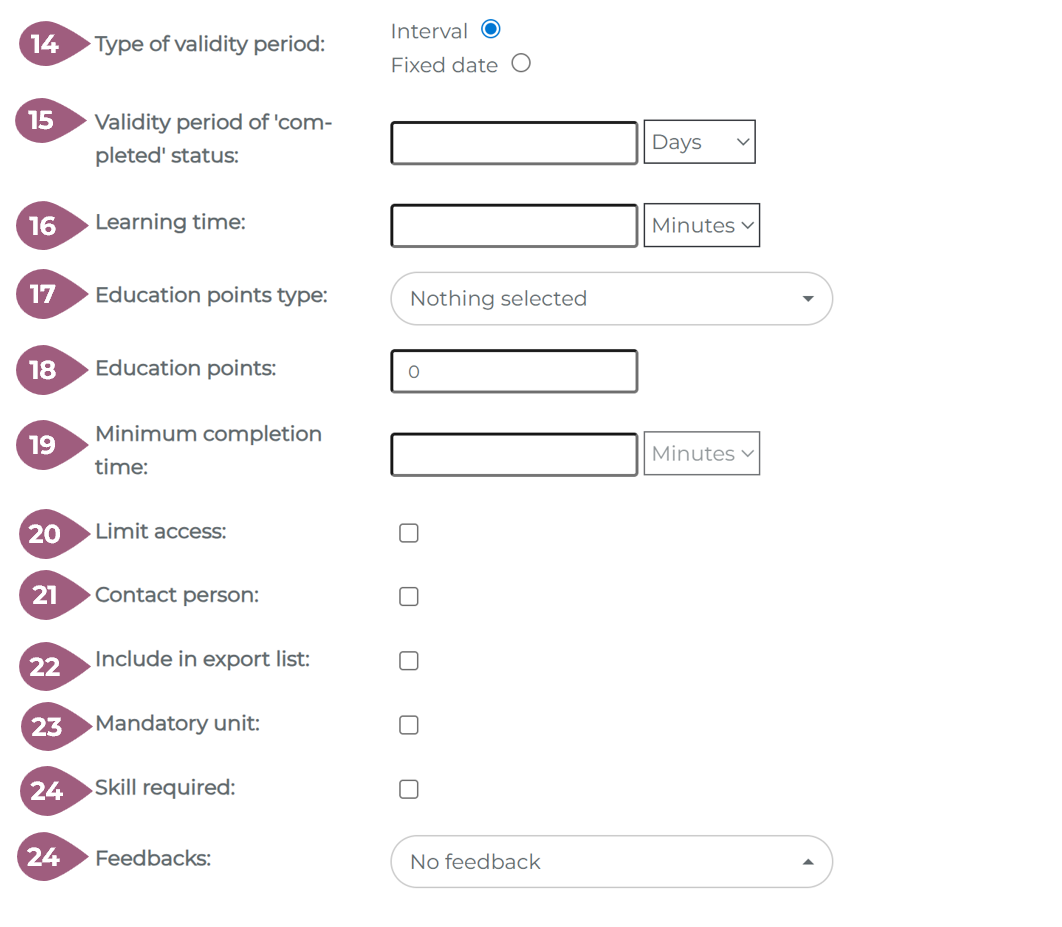Viewport: 1062px width, 927px height.
Task: Toggle the Skill required checkbox
Action: (x=408, y=789)
